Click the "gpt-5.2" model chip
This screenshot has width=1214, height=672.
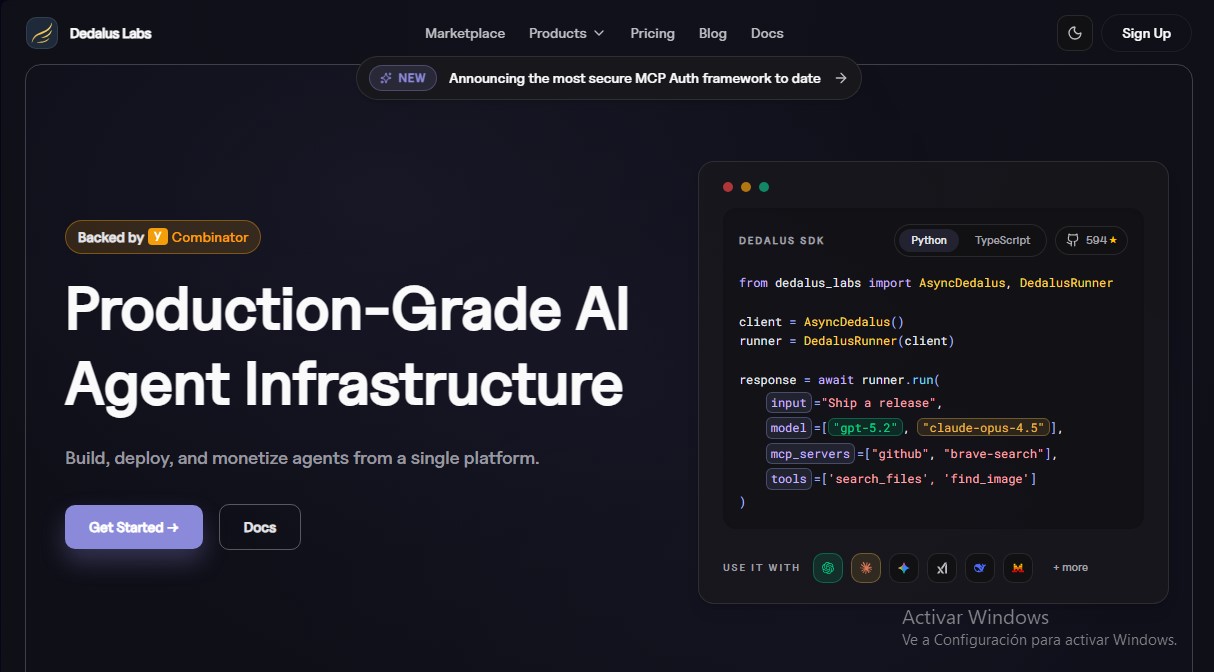(x=867, y=428)
